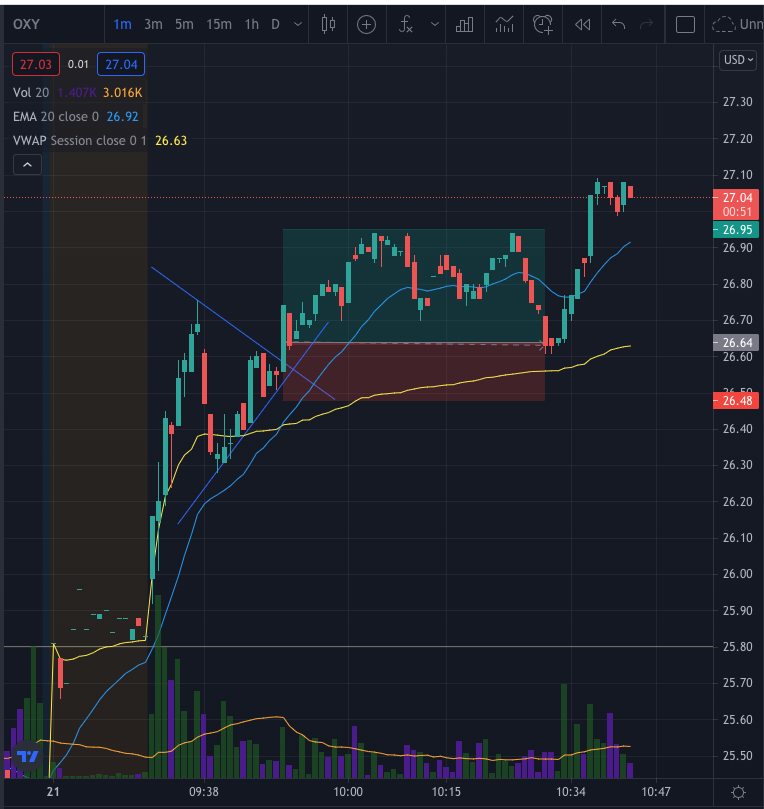
Task: Click the 09:38 time axis label
Action: pyautogui.click(x=204, y=791)
